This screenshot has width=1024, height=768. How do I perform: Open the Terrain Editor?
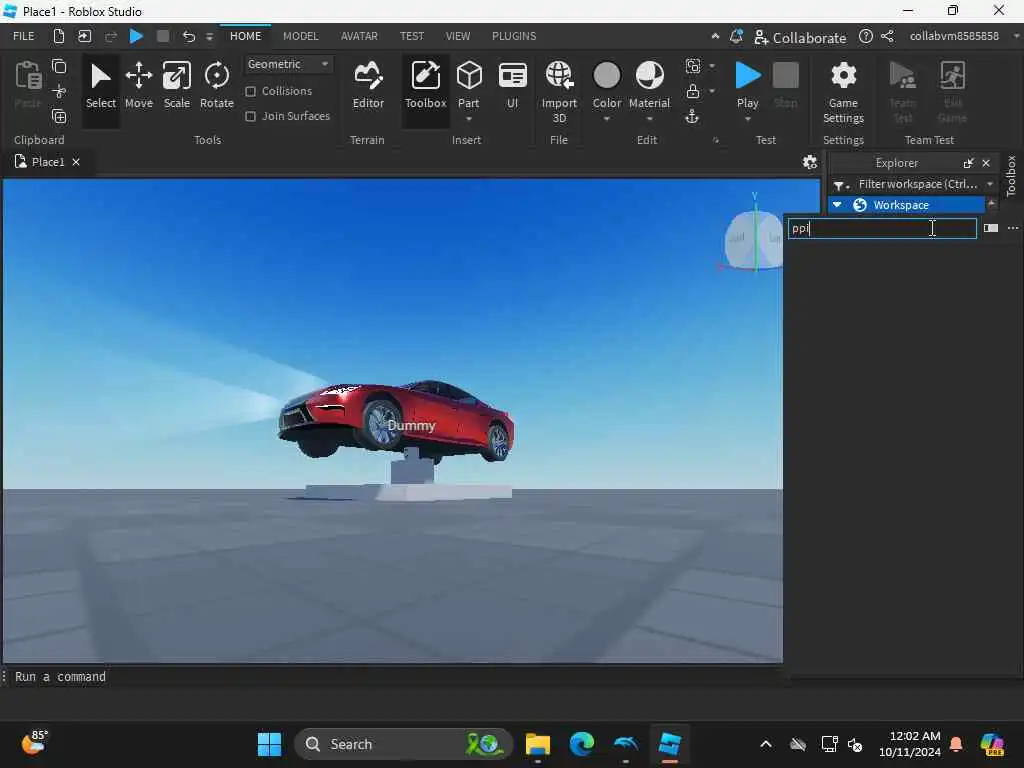(x=368, y=86)
